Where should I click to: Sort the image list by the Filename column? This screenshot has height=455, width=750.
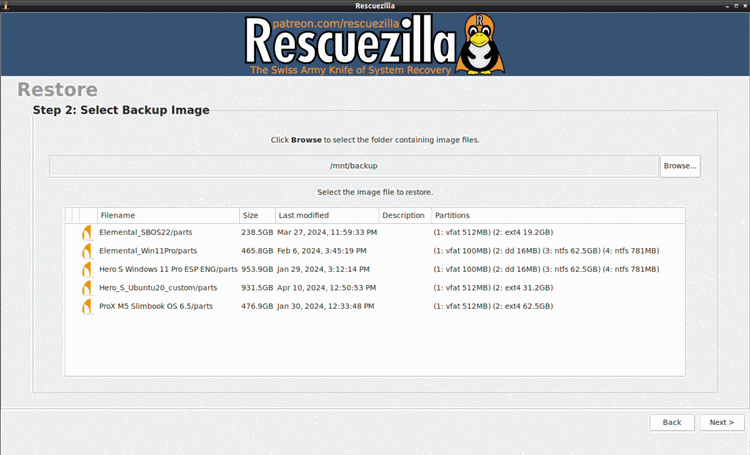167,215
